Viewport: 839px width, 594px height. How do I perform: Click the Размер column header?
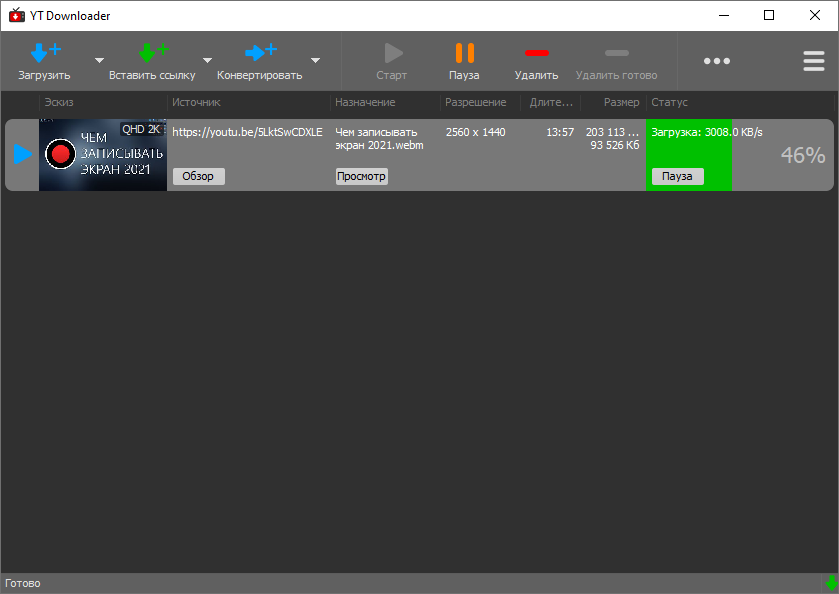tap(621, 102)
